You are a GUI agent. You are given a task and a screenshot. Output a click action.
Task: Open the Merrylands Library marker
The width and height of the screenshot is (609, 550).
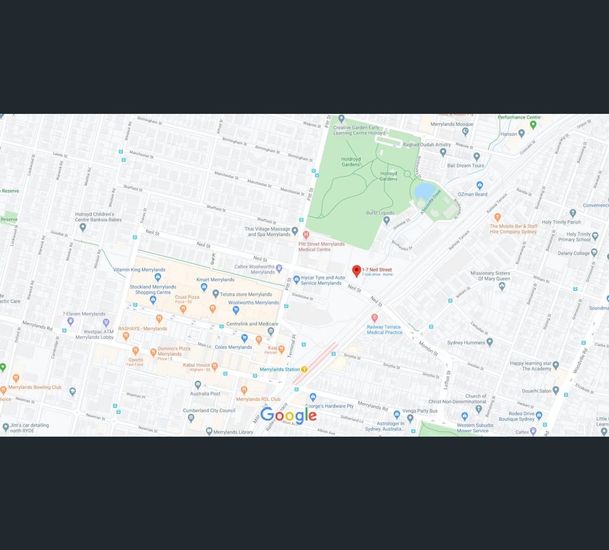(x=209, y=431)
